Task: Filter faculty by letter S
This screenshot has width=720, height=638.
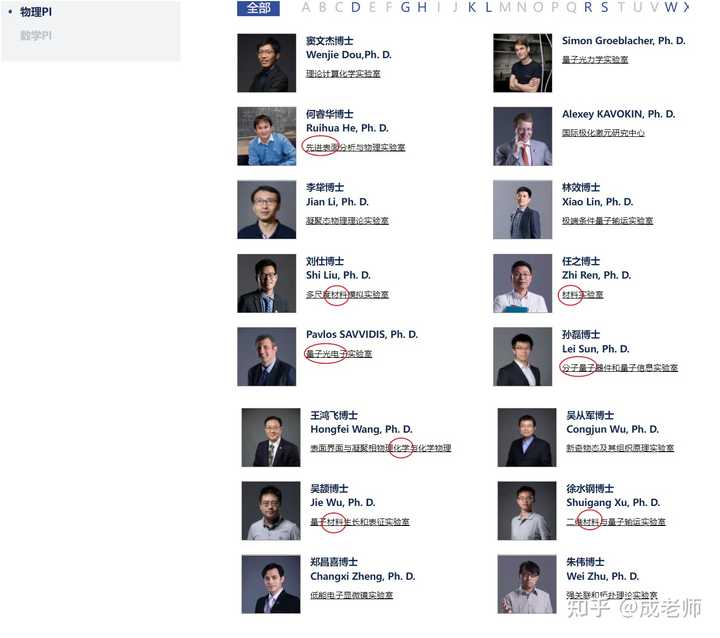Action: click(x=604, y=7)
